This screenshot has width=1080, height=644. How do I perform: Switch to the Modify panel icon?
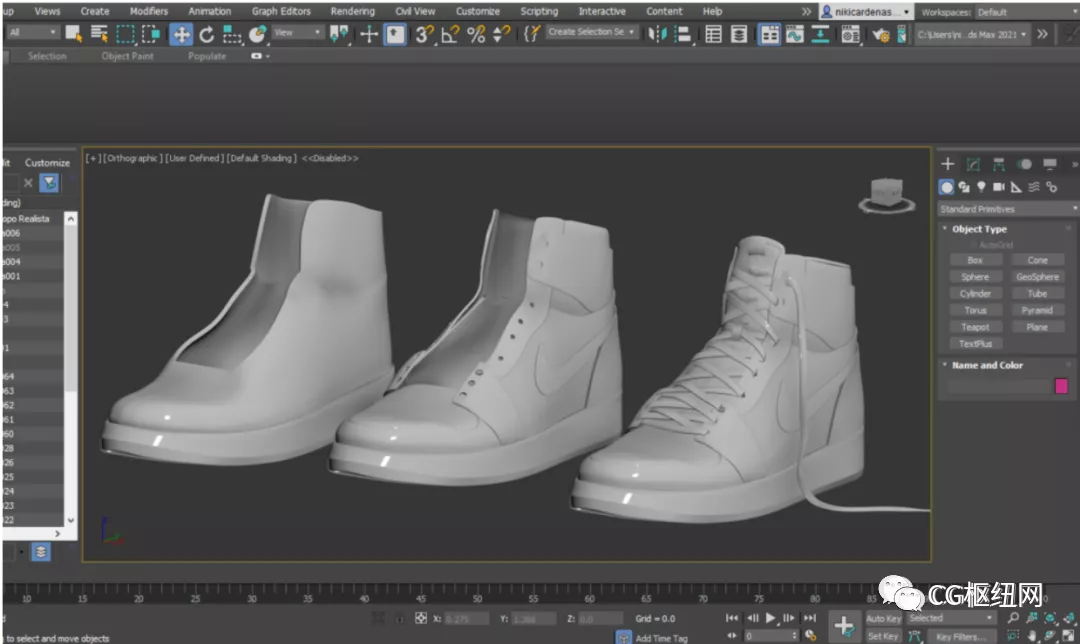click(973, 164)
